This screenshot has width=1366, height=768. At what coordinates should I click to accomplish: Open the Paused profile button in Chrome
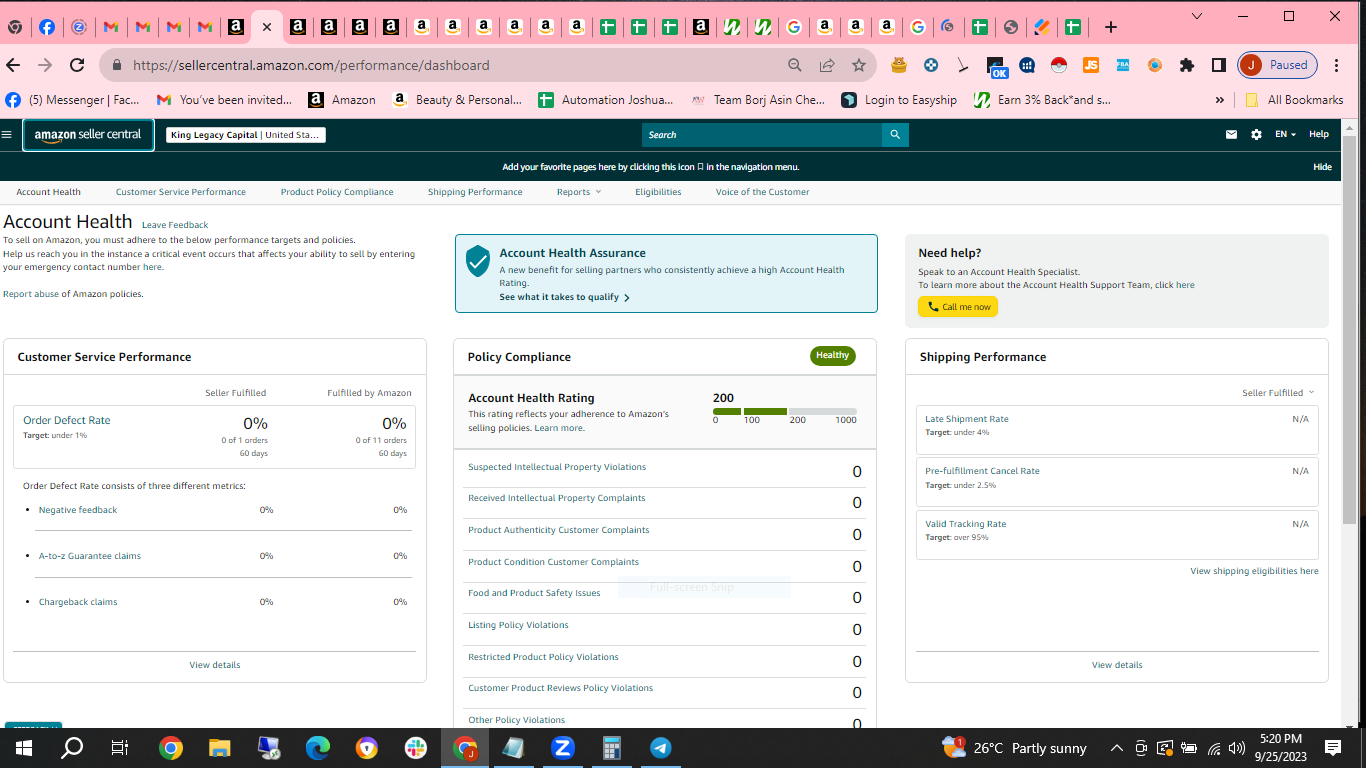[x=1277, y=65]
